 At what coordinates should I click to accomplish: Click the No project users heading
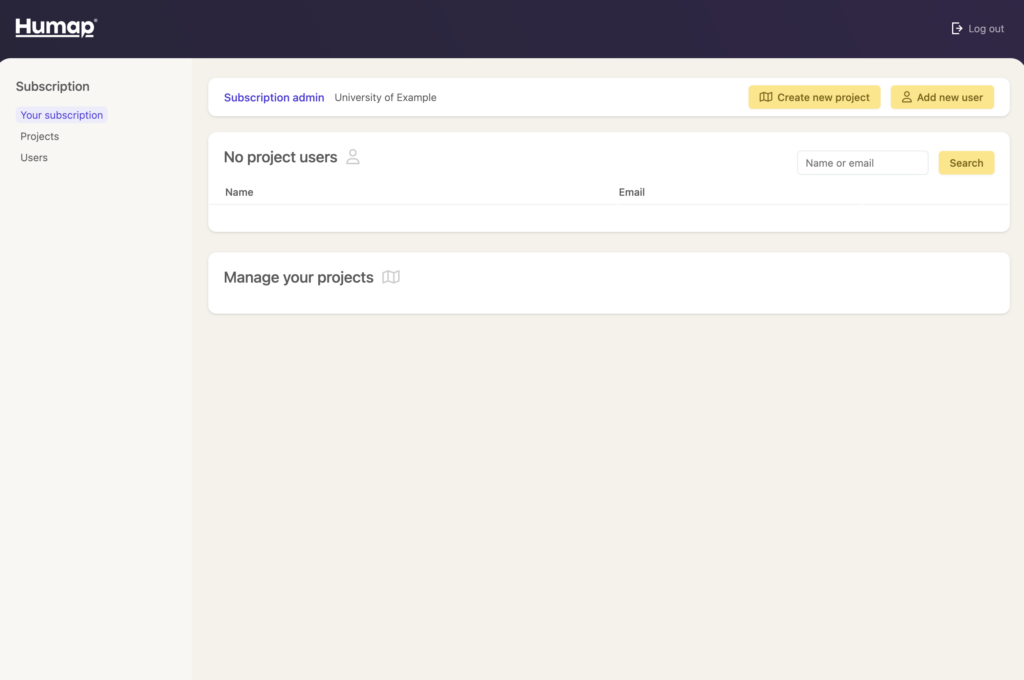point(280,157)
